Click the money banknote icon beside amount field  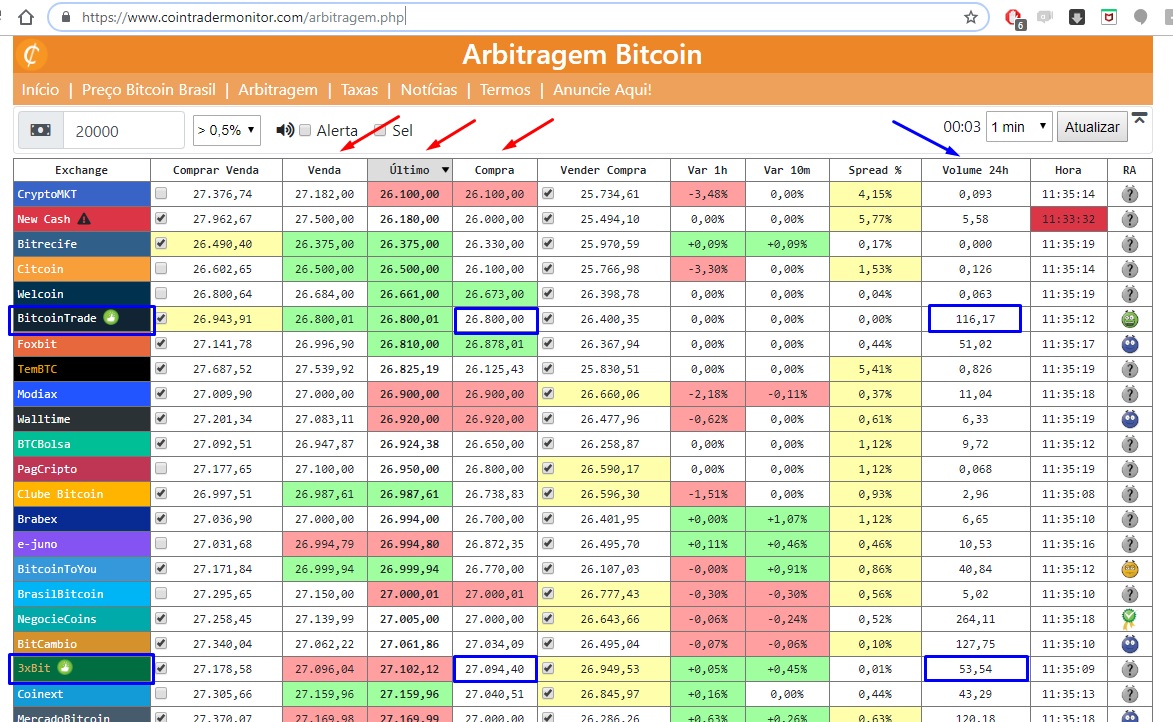pyautogui.click(x=41, y=130)
